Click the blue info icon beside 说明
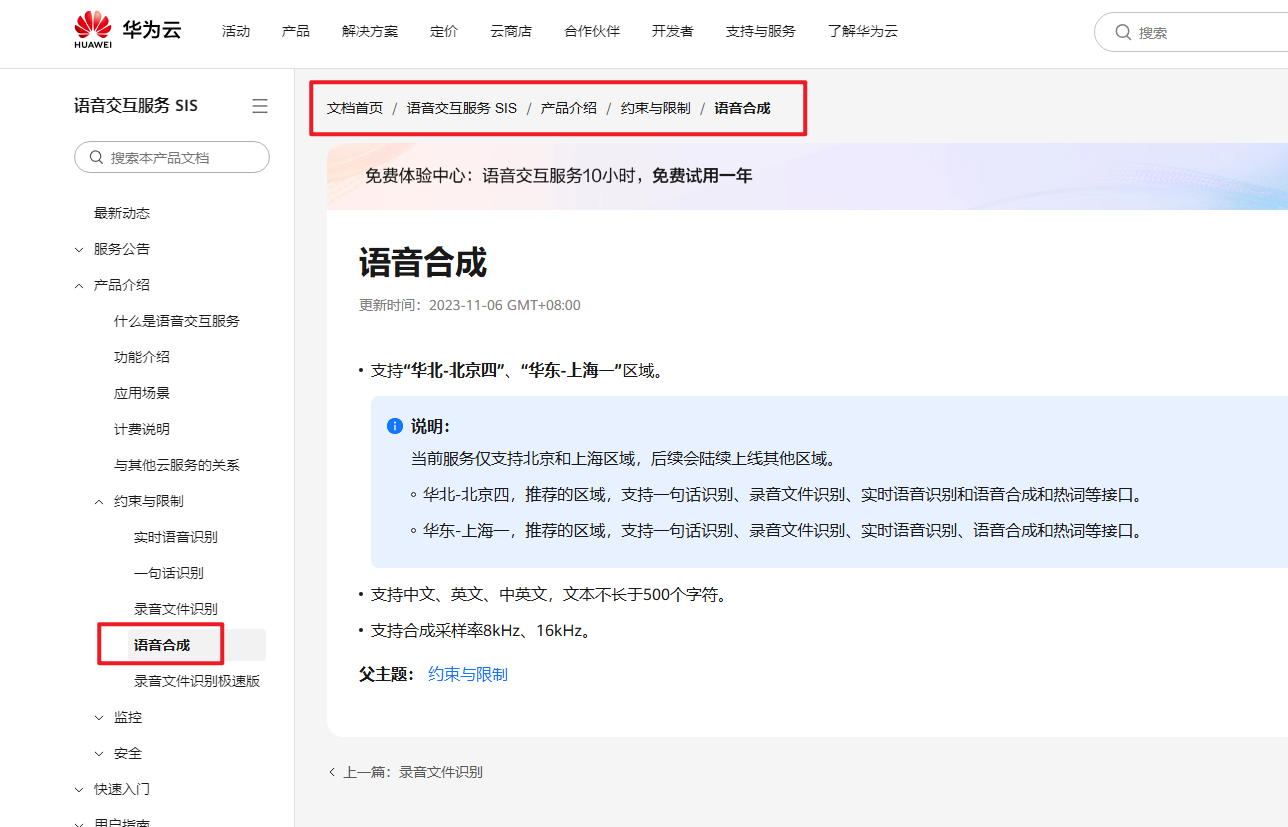 coord(395,427)
